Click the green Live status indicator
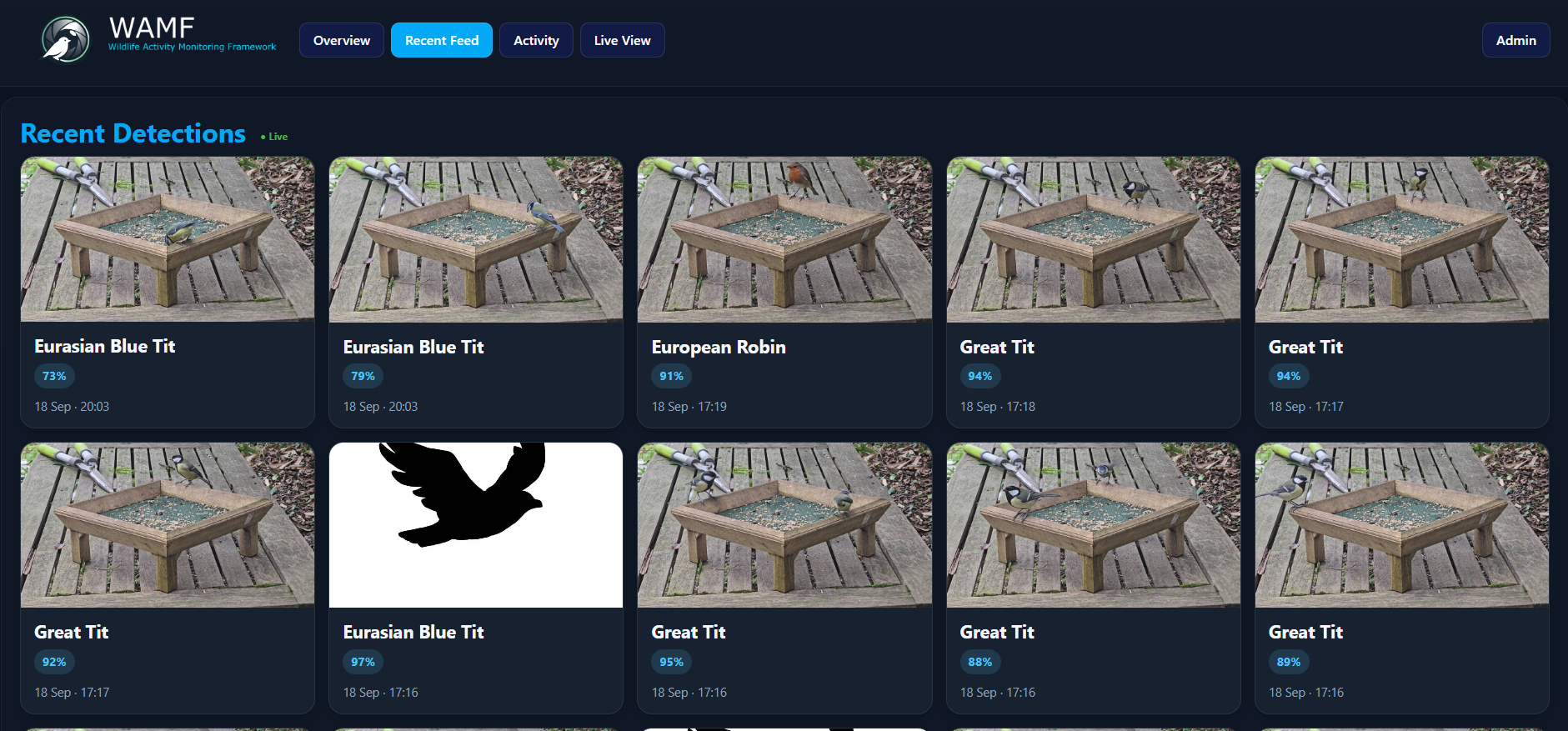1568x731 pixels. [x=274, y=137]
